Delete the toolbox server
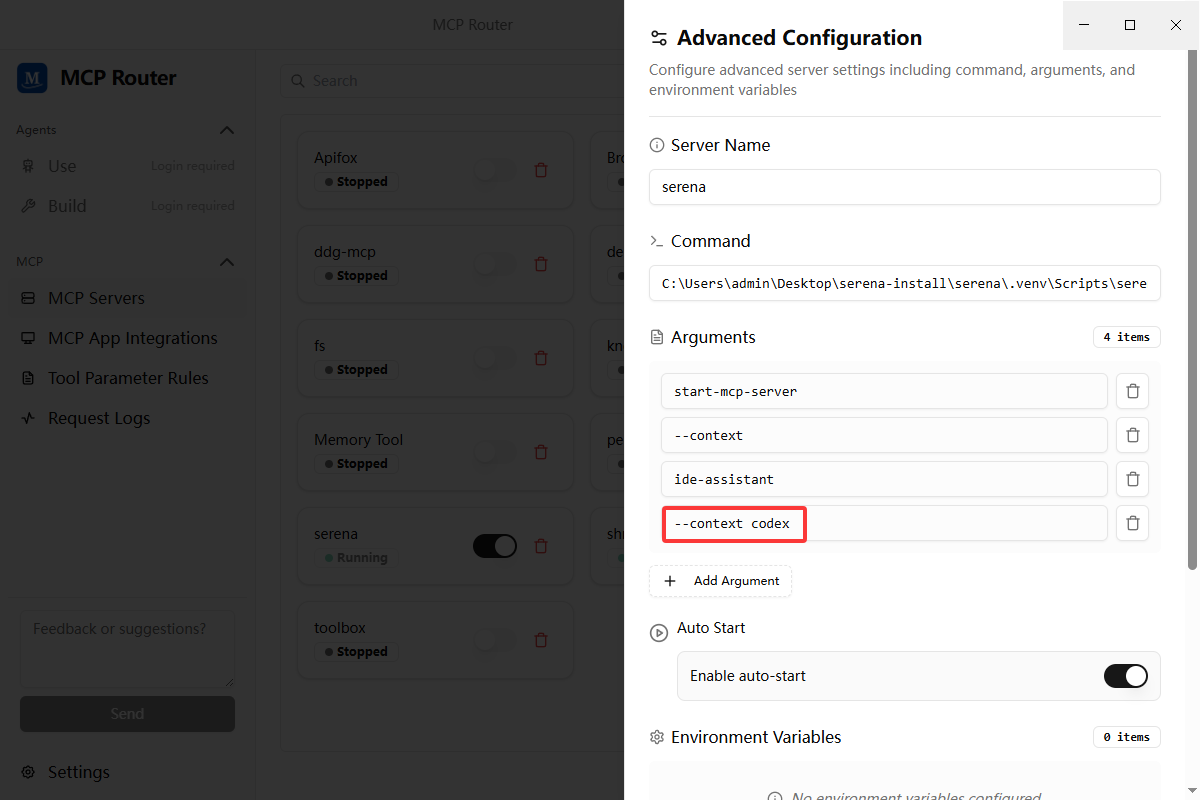Image resolution: width=1200 pixels, height=800 pixels. point(541,640)
